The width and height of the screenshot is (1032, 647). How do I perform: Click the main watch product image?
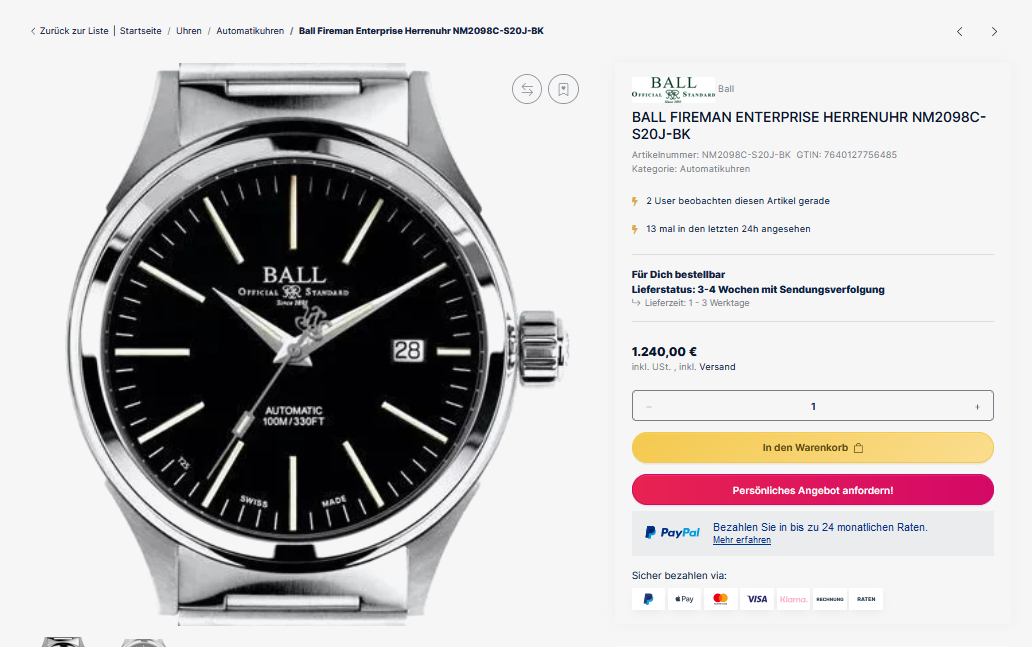pos(320,345)
